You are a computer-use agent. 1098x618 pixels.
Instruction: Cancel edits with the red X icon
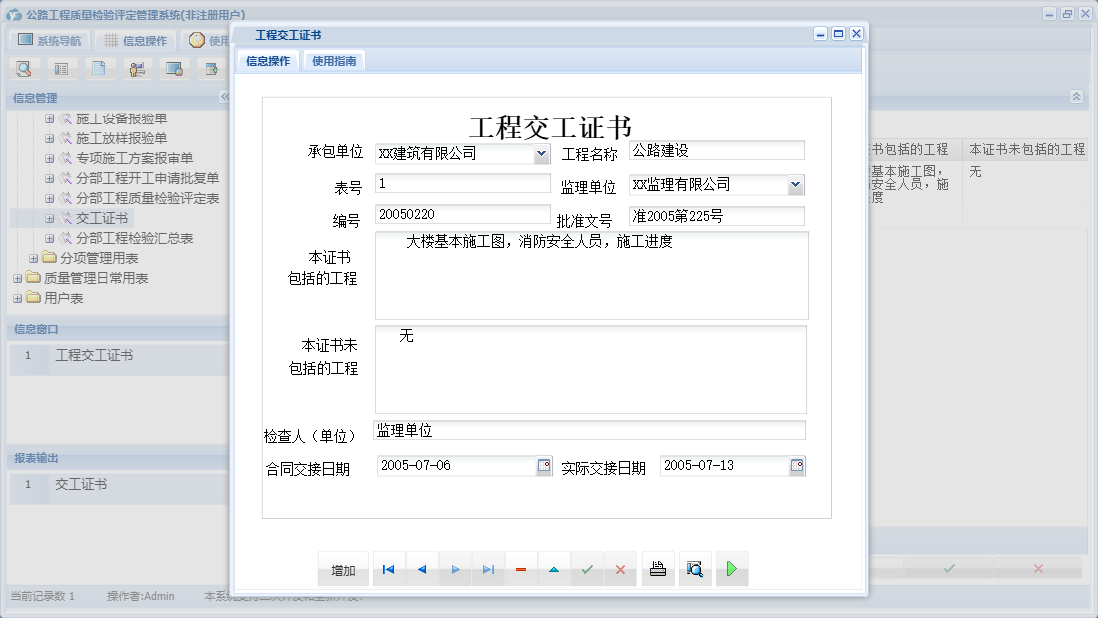point(621,568)
